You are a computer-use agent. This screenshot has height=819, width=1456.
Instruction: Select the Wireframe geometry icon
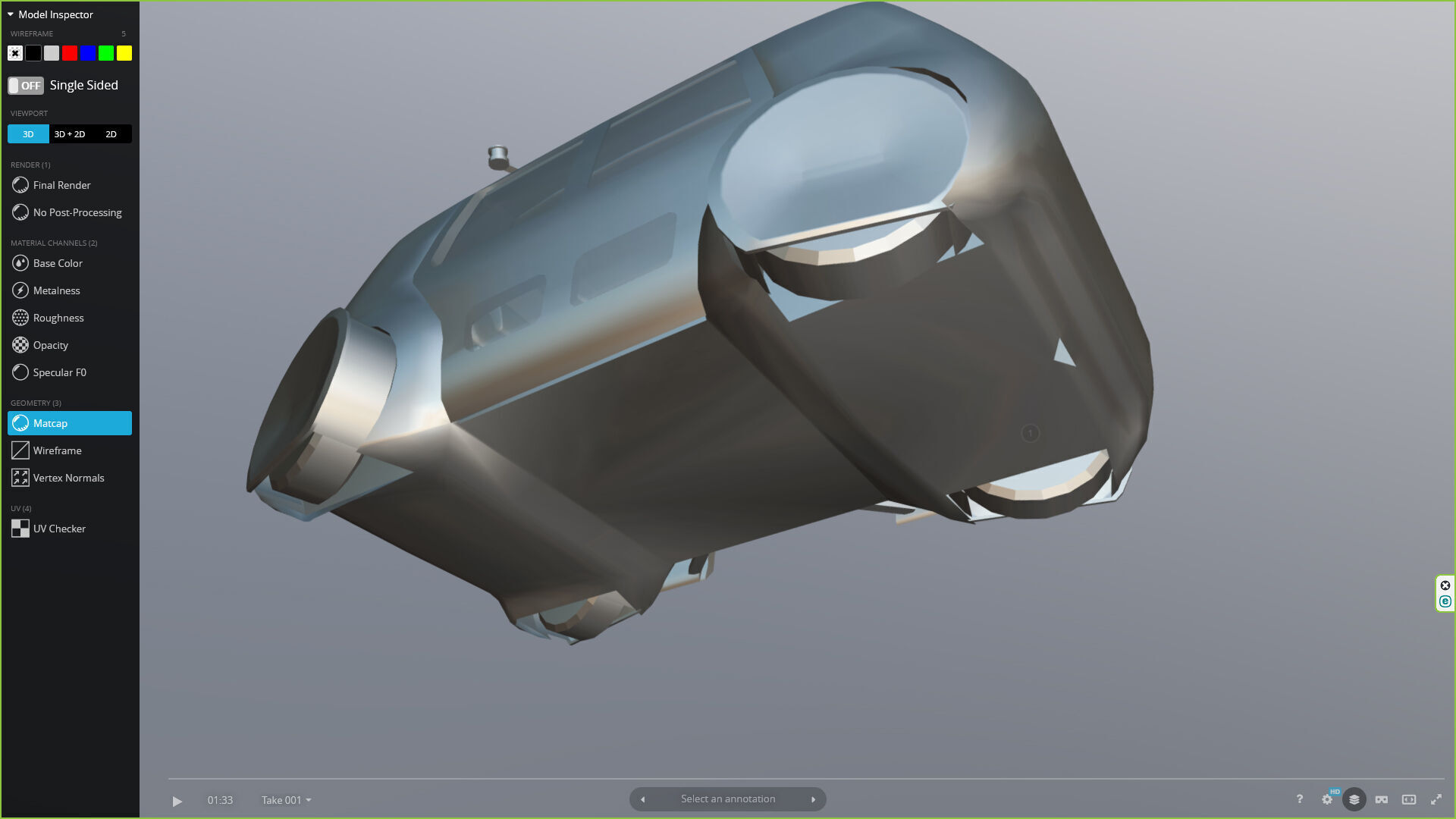[20, 450]
